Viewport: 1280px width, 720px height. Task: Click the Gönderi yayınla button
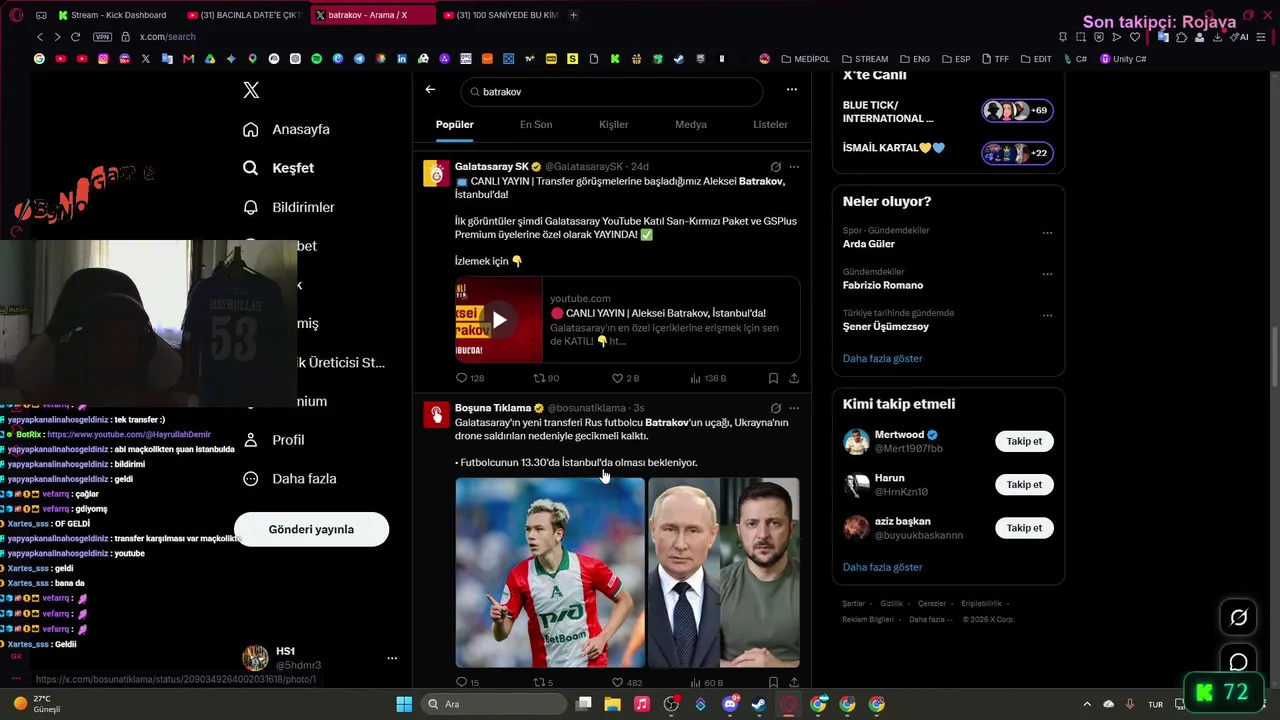pyautogui.click(x=311, y=529)
